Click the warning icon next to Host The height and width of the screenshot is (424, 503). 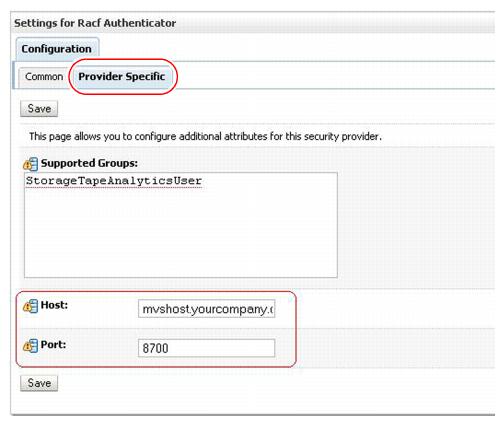click(30, 306)
